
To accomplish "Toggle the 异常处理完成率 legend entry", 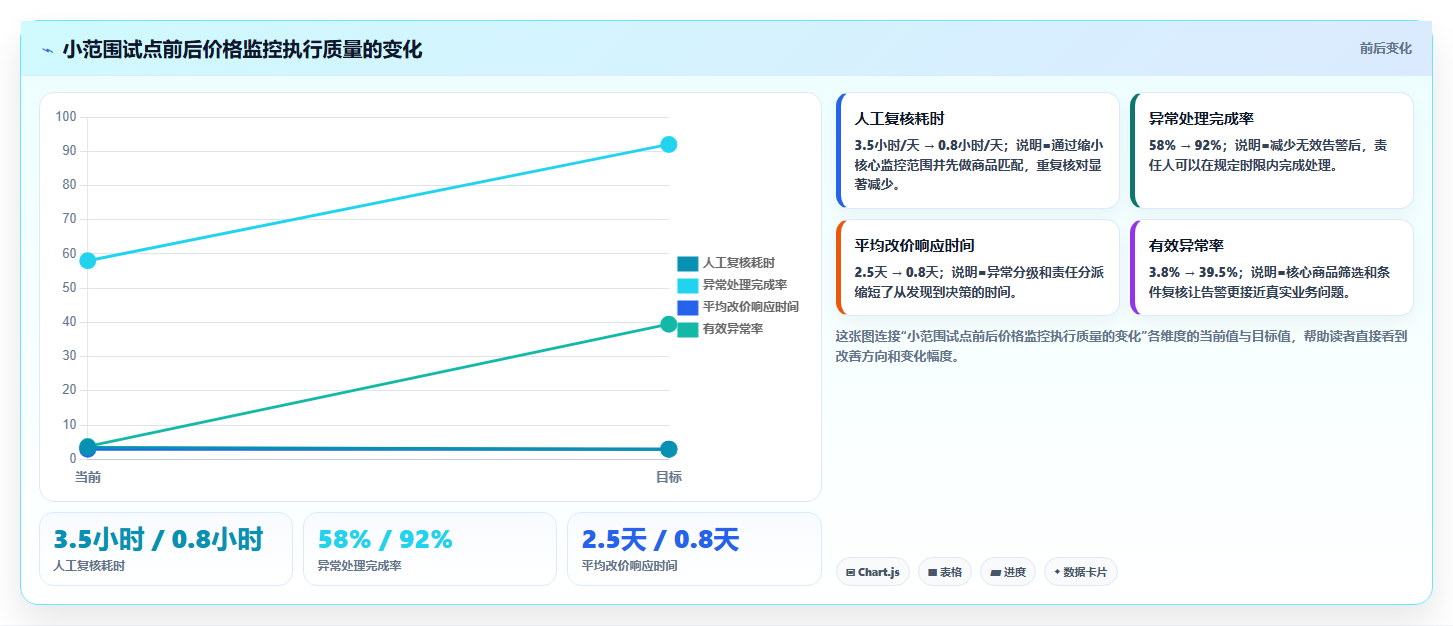I will click(x=732, y=285).
